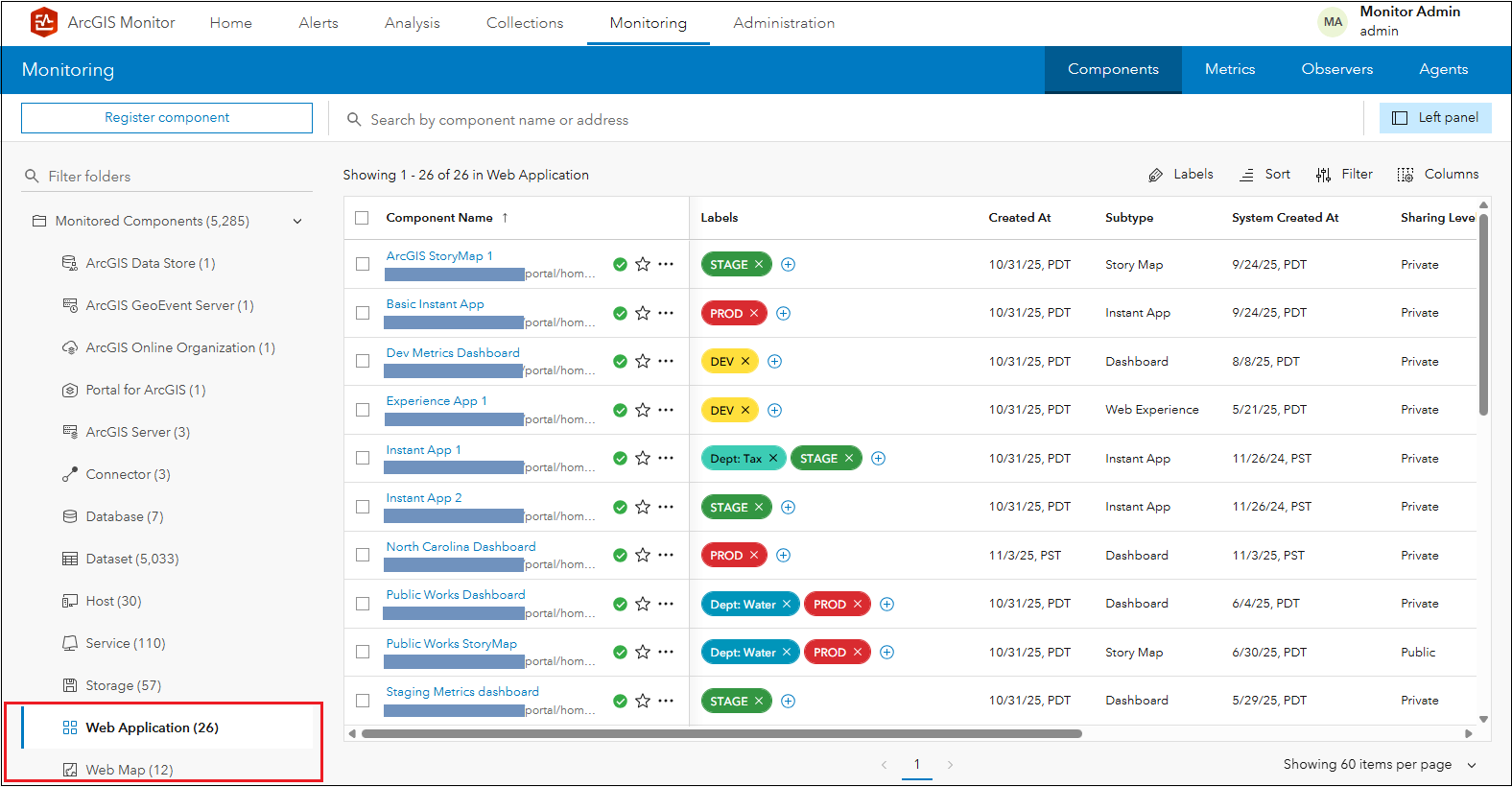Click the search magnifier icon in search bar
The image size is (1512, 787).
click(354, 119)
